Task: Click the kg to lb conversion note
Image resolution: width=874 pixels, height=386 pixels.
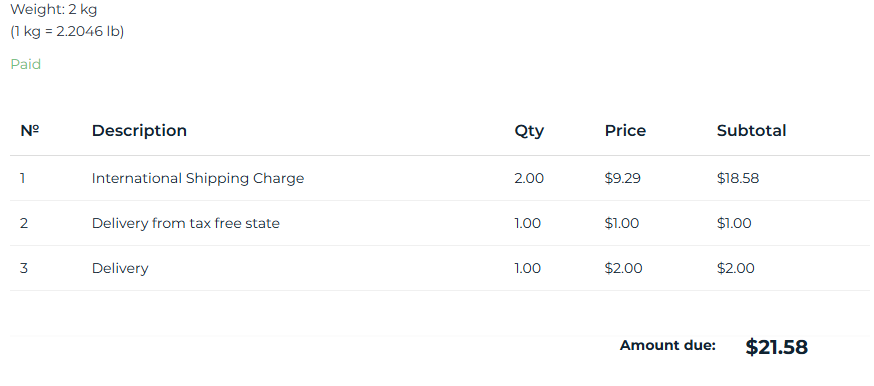Action: pyautogui.click(x=67, y=31)
